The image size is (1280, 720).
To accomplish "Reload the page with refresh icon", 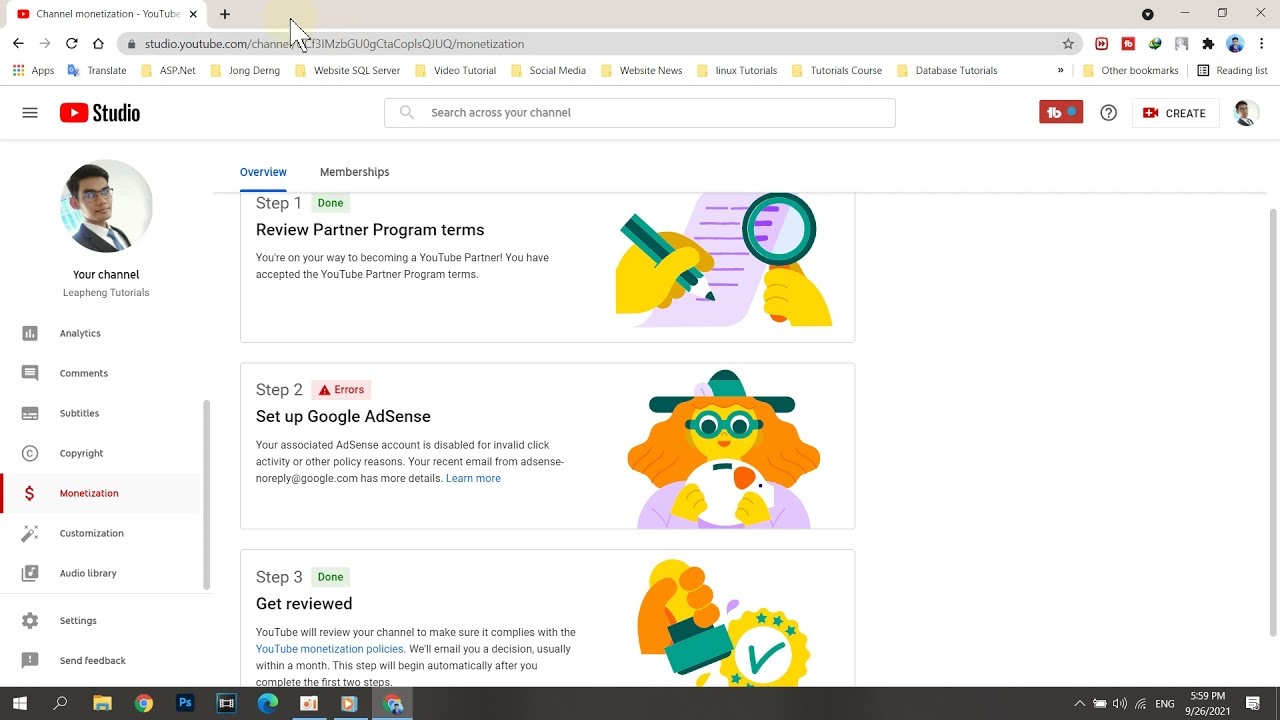I will [72, 43].
